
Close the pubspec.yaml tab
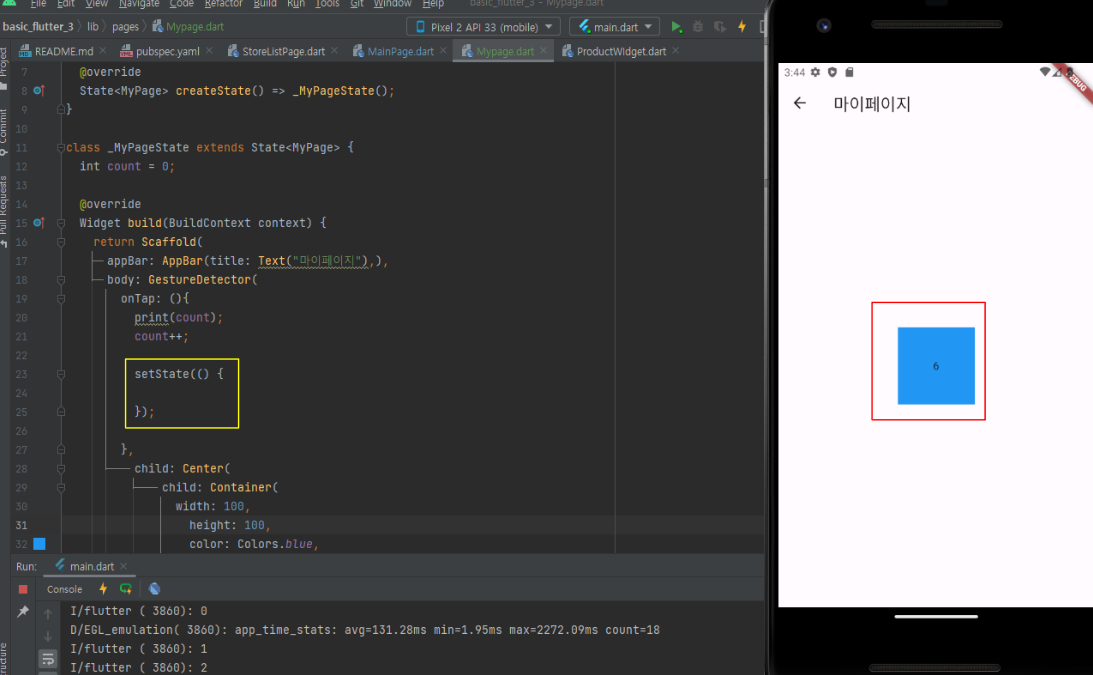tap(209, 51)
